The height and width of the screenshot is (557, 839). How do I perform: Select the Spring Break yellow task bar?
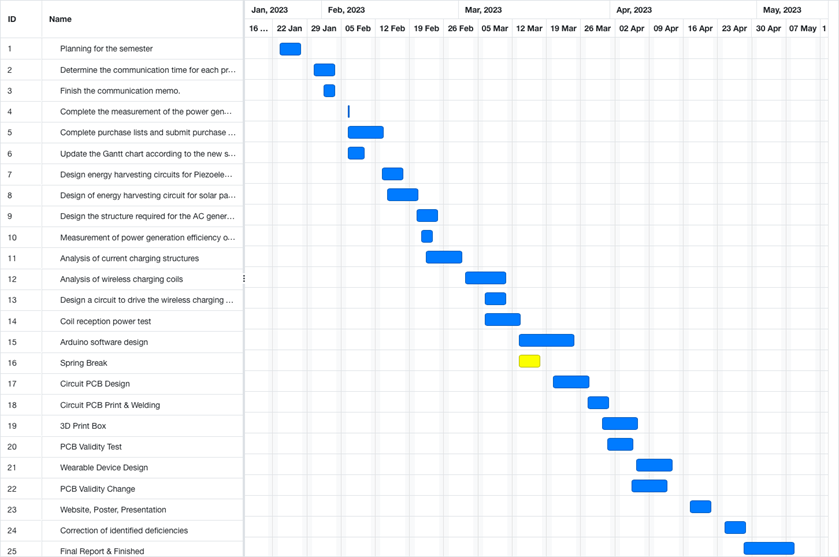click(529, 362)
